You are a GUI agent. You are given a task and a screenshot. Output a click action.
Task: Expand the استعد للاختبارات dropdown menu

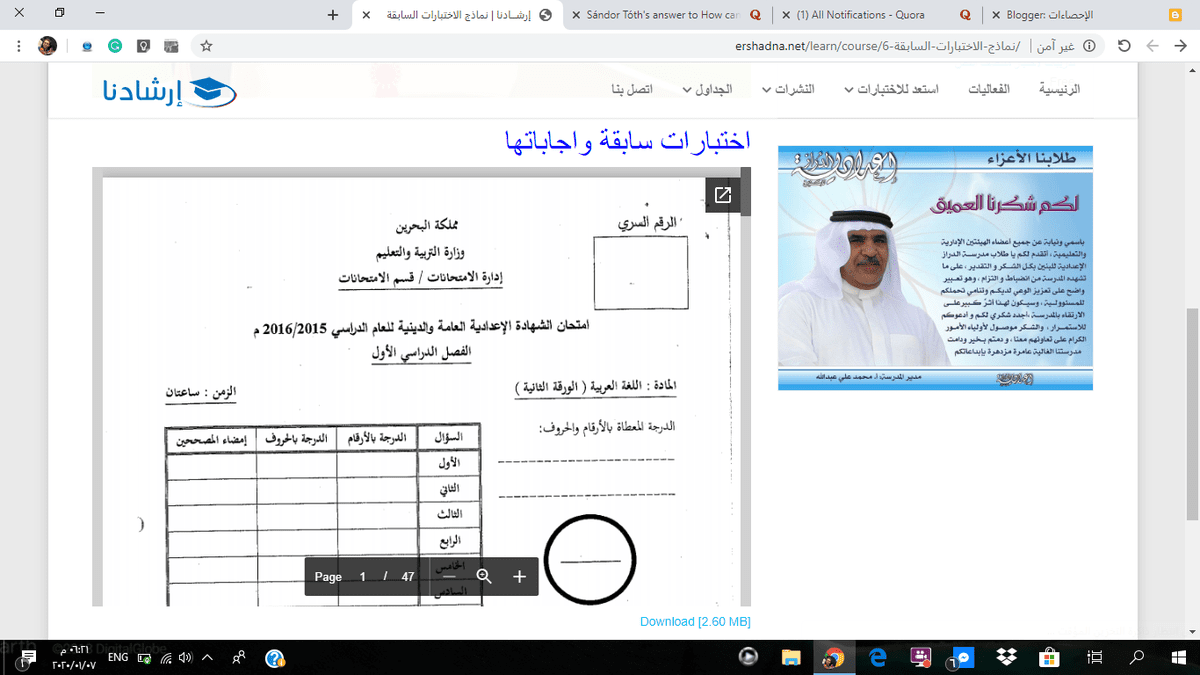(891, 89)
